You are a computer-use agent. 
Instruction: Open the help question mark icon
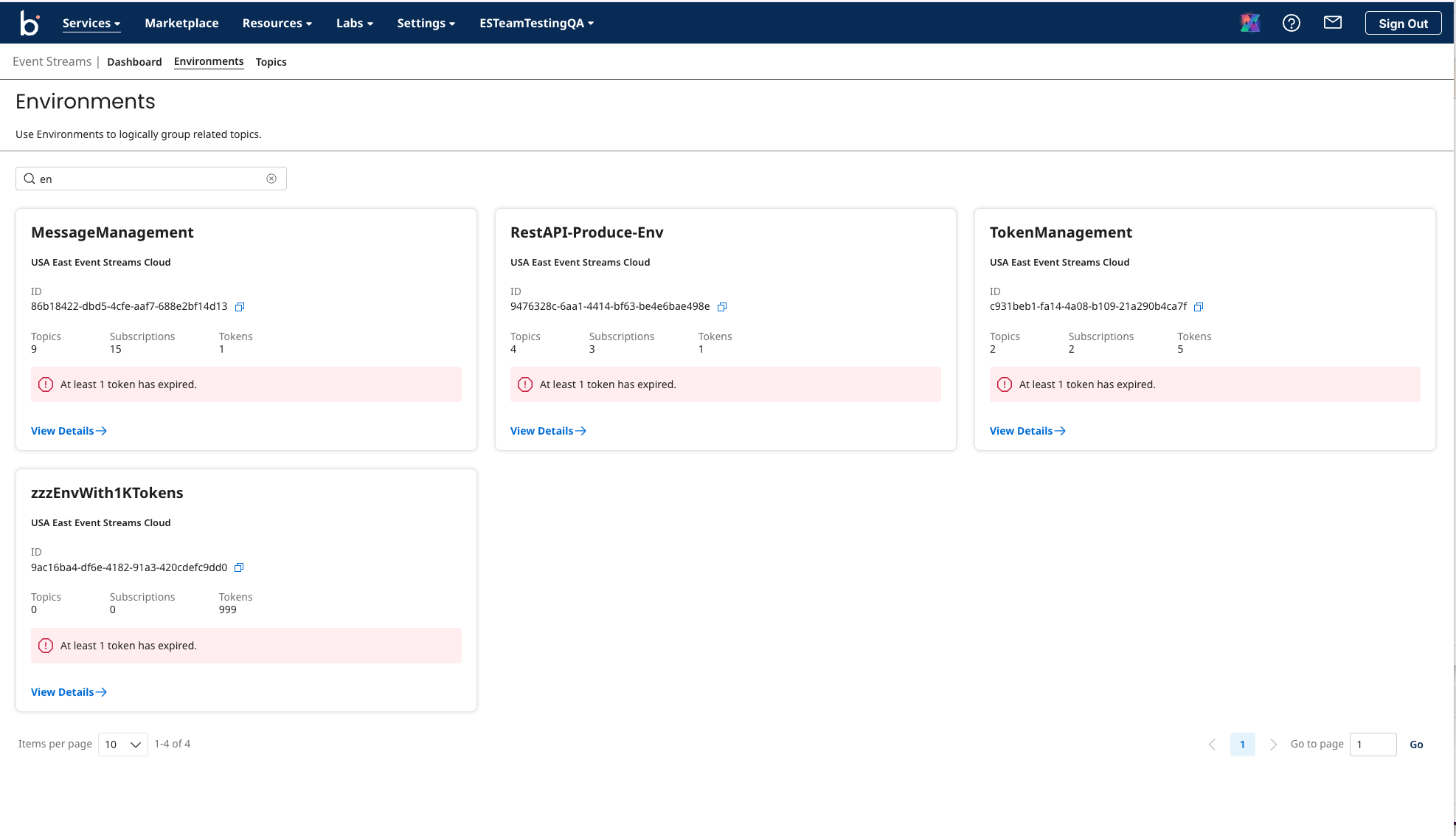(x=1291, y=23)
